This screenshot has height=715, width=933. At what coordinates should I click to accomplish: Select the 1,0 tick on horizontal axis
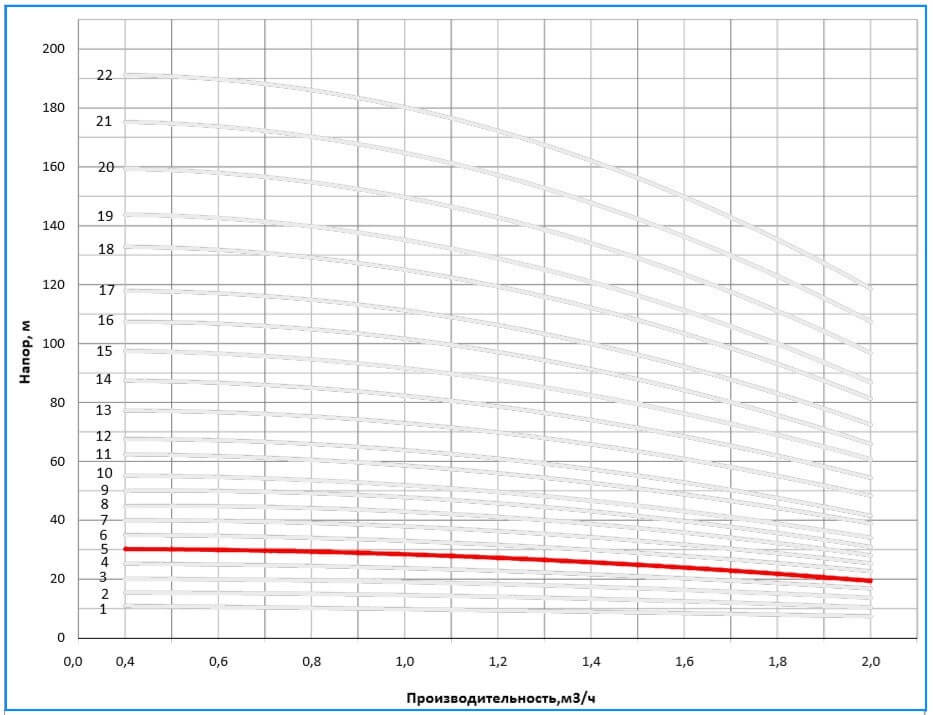click(x=405, y=661)
